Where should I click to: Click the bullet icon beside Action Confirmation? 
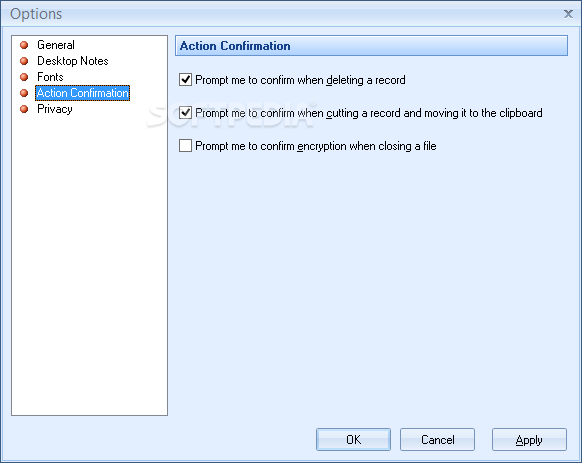pyautogui.click(x=24, y=93)
